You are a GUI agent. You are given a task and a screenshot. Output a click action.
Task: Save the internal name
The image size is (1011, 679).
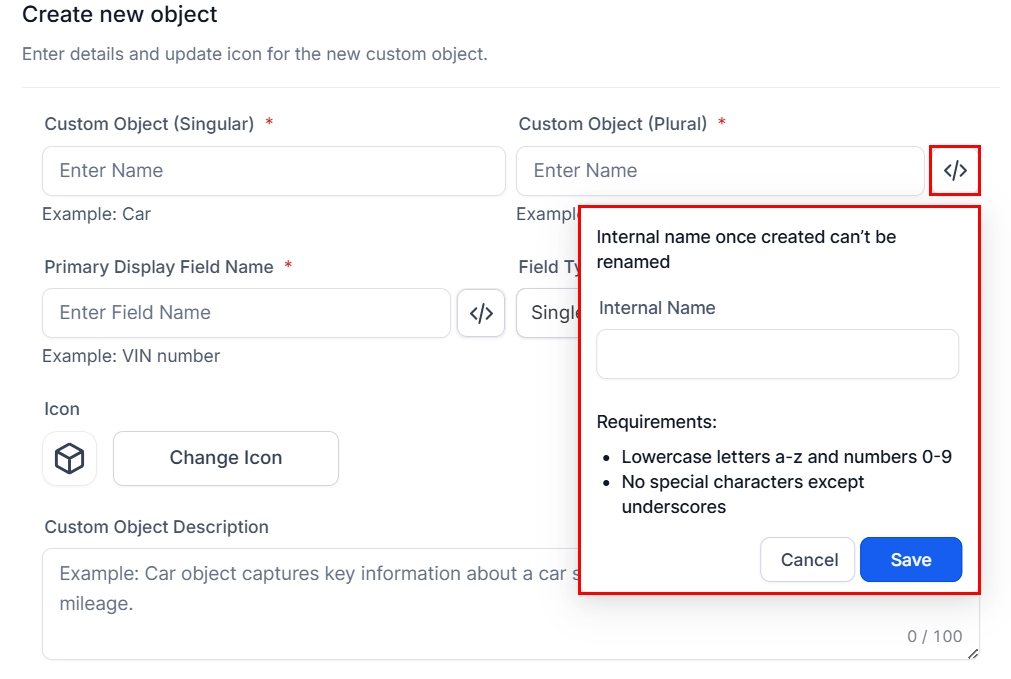(x=910, y=560)
